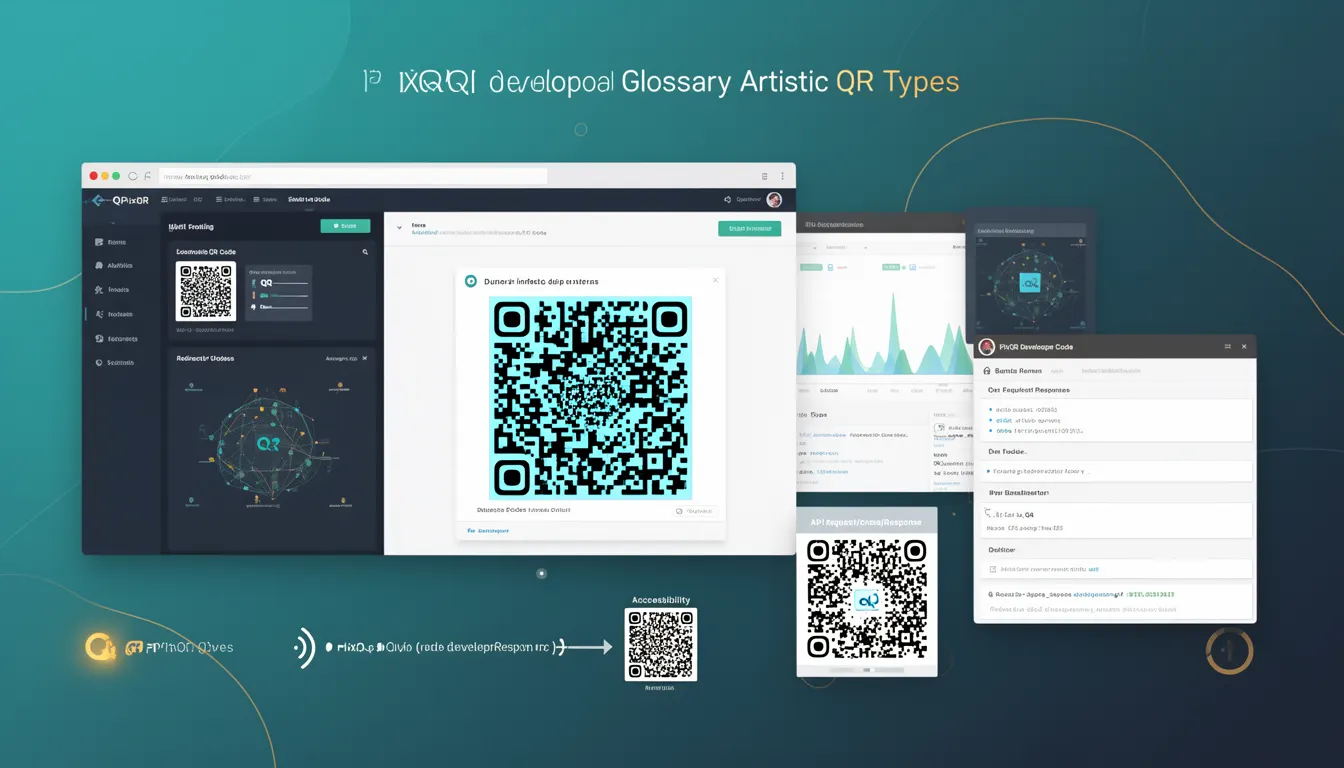Click the notification icon beside the avatar

[x=727, y=199]
